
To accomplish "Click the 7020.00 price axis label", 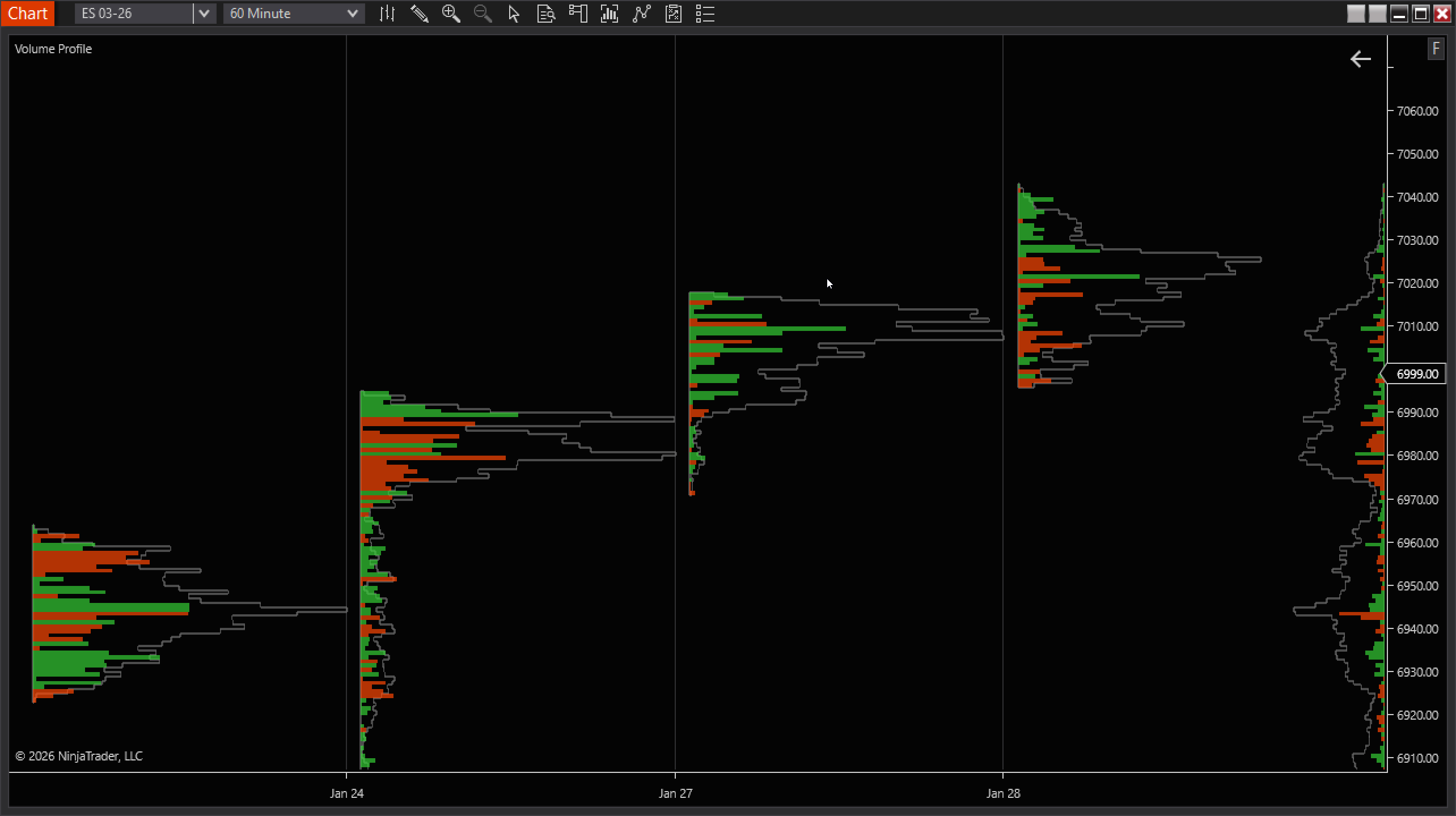I will 1417,283.
